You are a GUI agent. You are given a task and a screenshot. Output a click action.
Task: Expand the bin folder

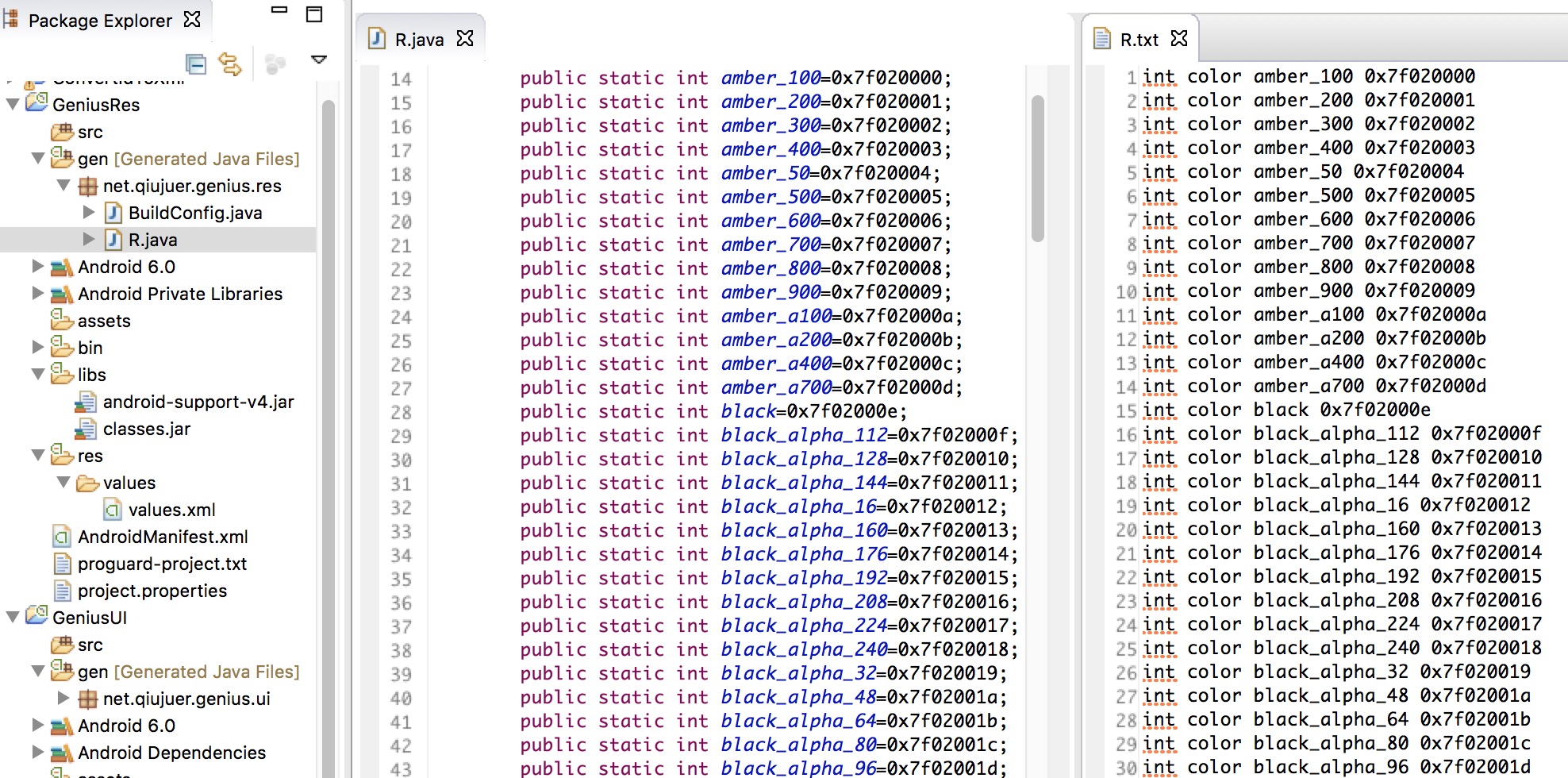(37, 347)
